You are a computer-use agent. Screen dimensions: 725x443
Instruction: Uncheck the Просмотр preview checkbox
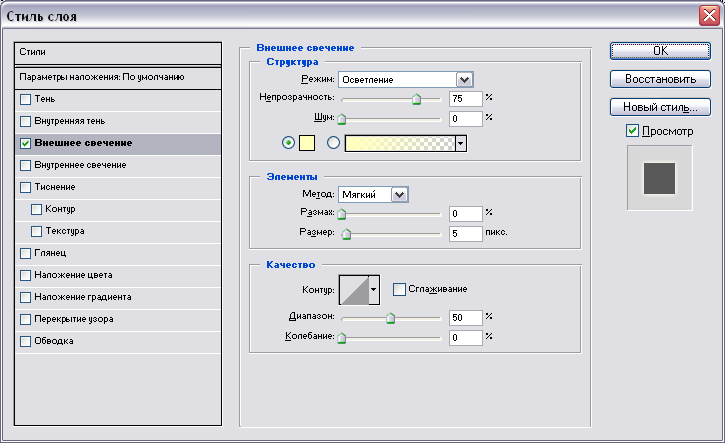pos(632,131)
